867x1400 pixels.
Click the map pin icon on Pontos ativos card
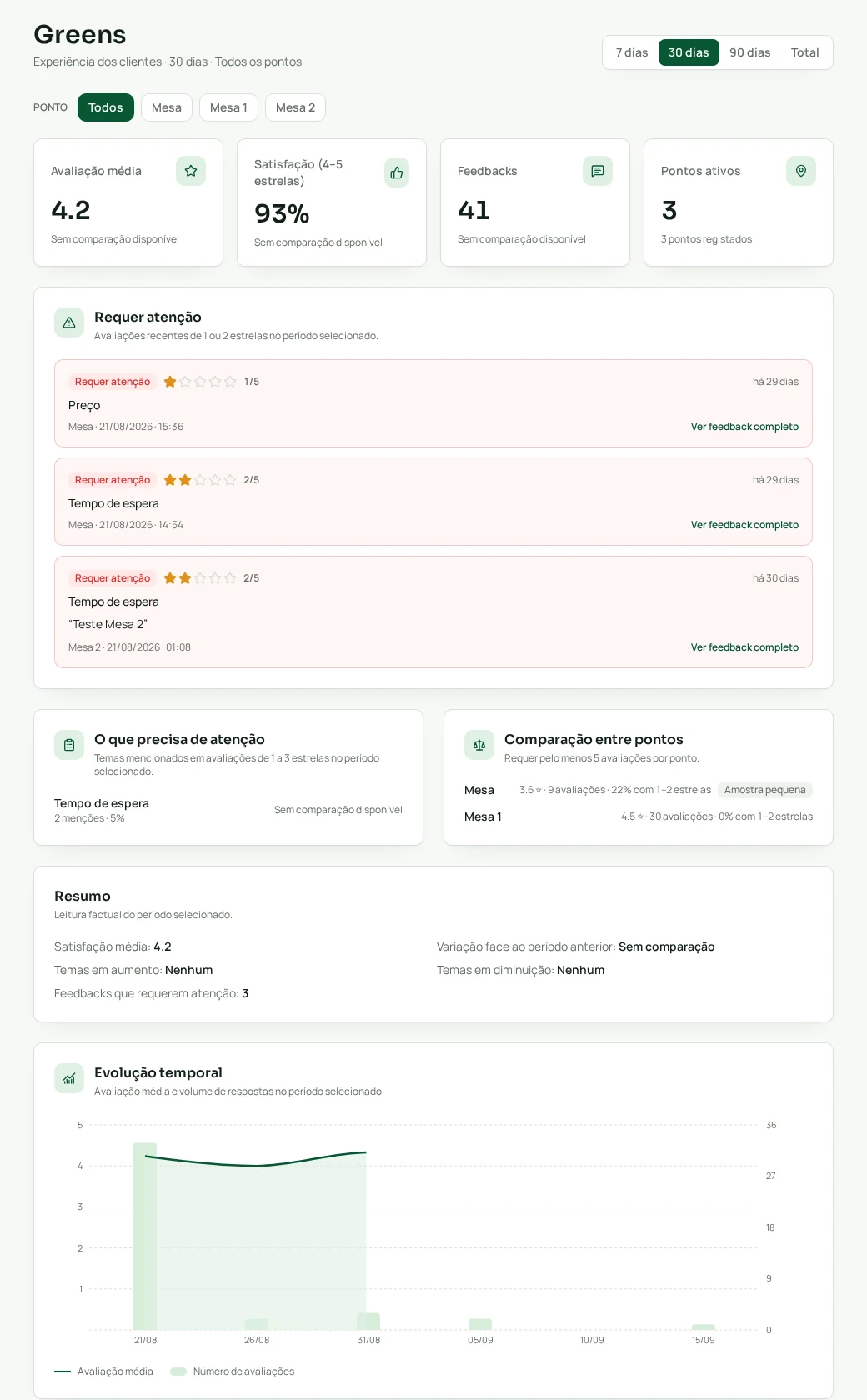pyautogui.click(x=801, y=171)
